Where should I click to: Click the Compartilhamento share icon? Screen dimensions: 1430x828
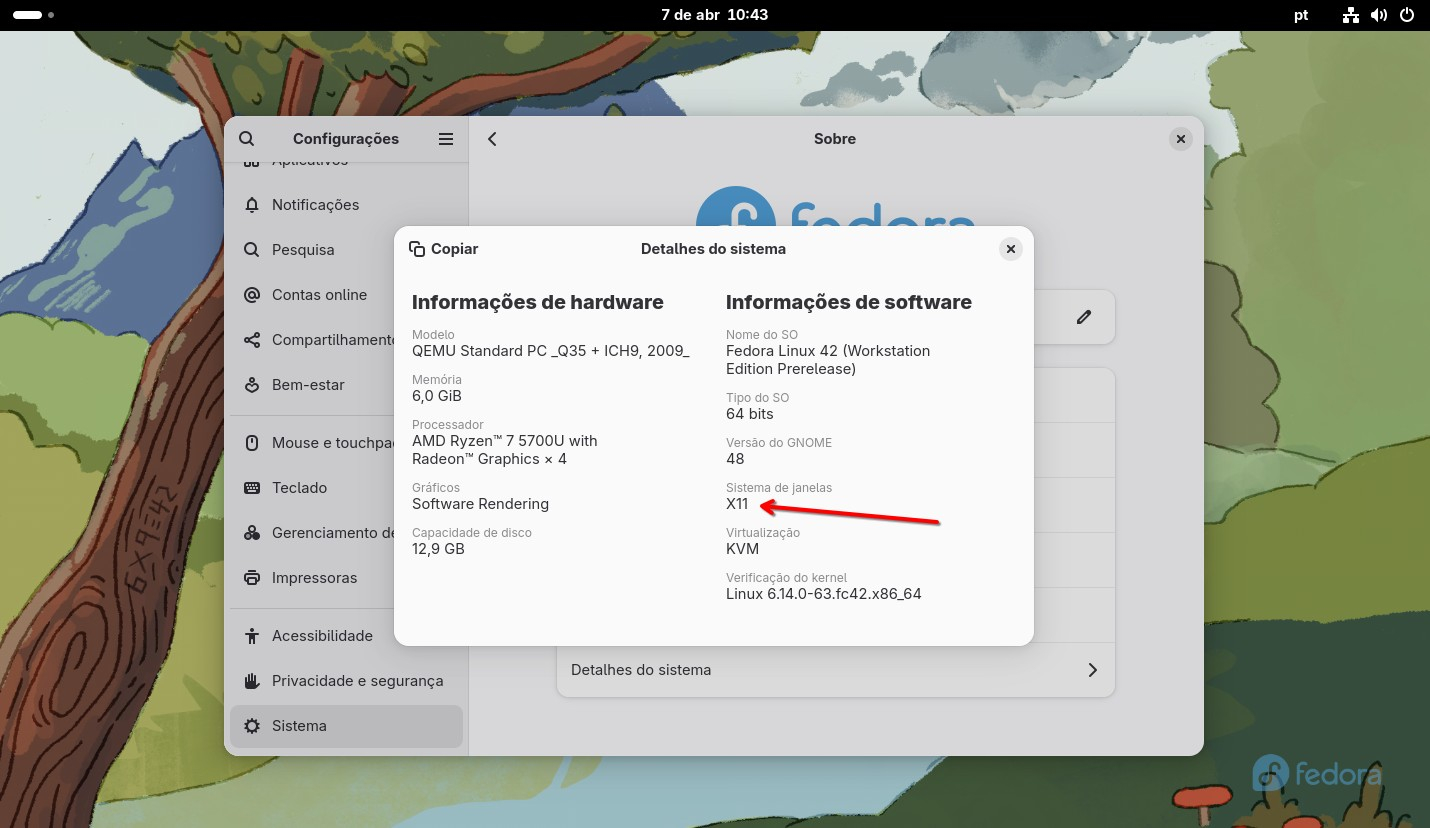[252, 340]
